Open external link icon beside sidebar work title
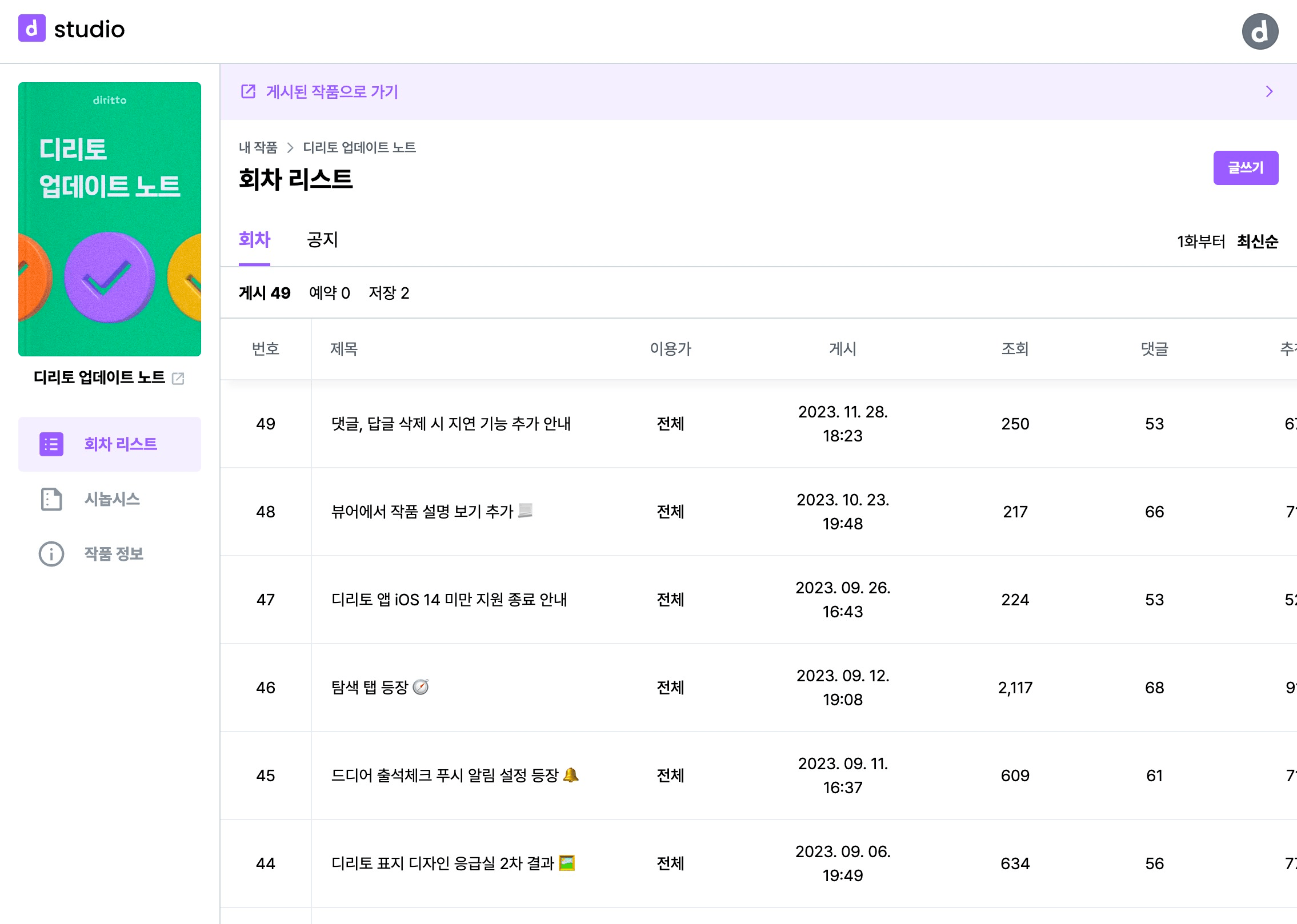 point(178,379)
